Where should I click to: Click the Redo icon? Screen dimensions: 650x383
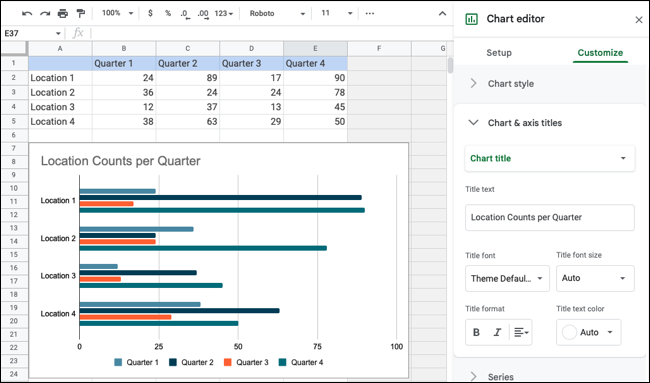(45, 14)
